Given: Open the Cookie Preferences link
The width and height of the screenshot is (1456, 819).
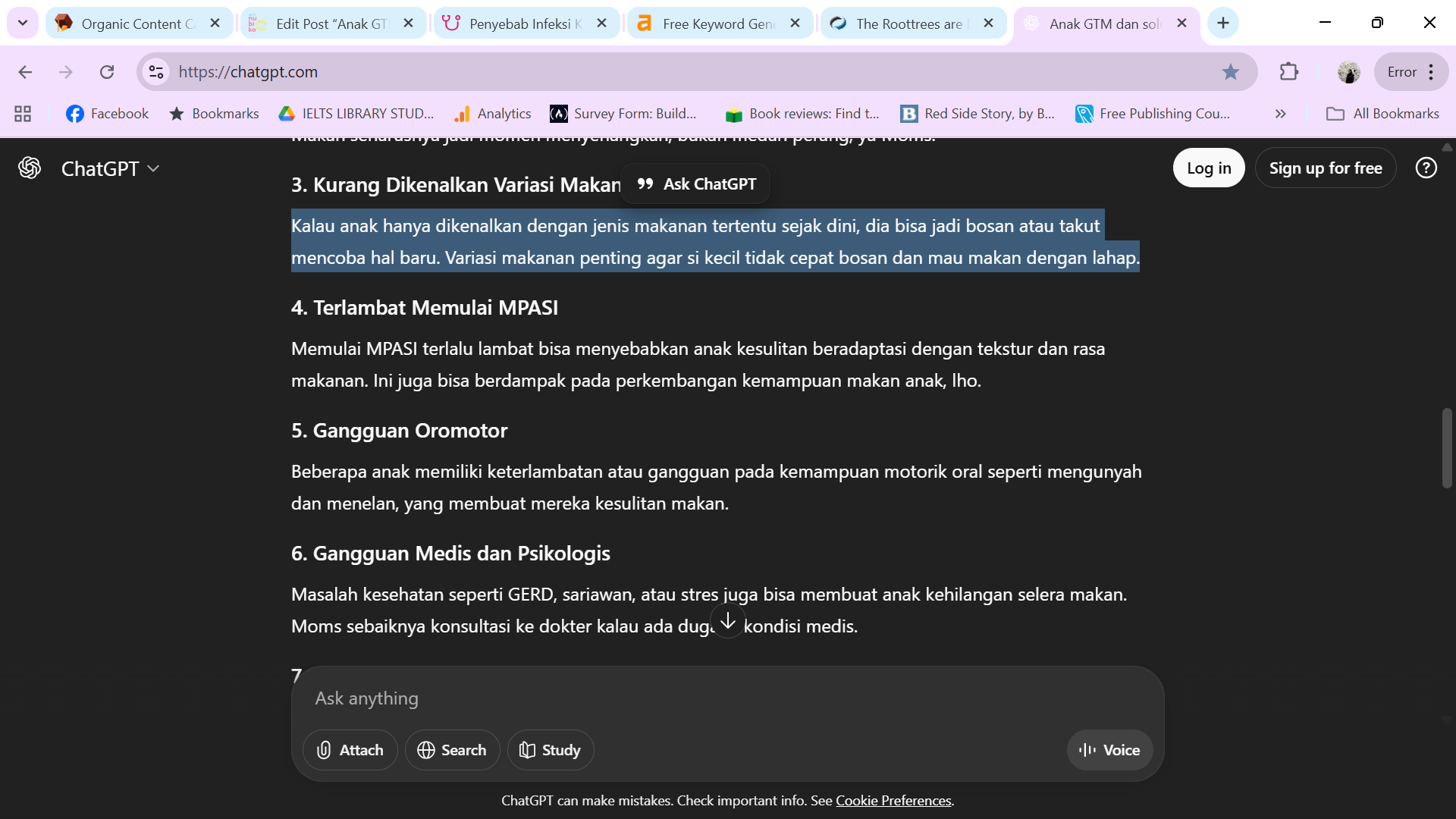Looking at the screenshot, I should (x=893, y=801).
